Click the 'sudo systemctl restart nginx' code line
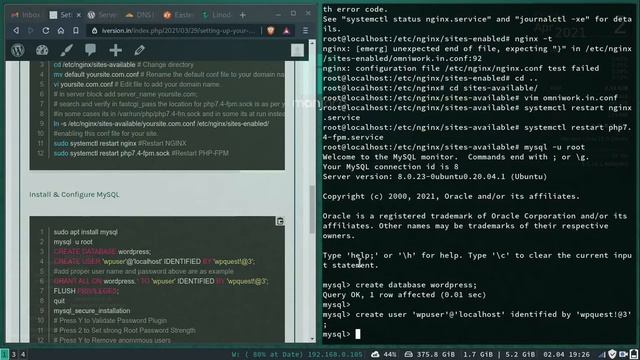Viewport: 640px width, 360px height. pos(120,143)
